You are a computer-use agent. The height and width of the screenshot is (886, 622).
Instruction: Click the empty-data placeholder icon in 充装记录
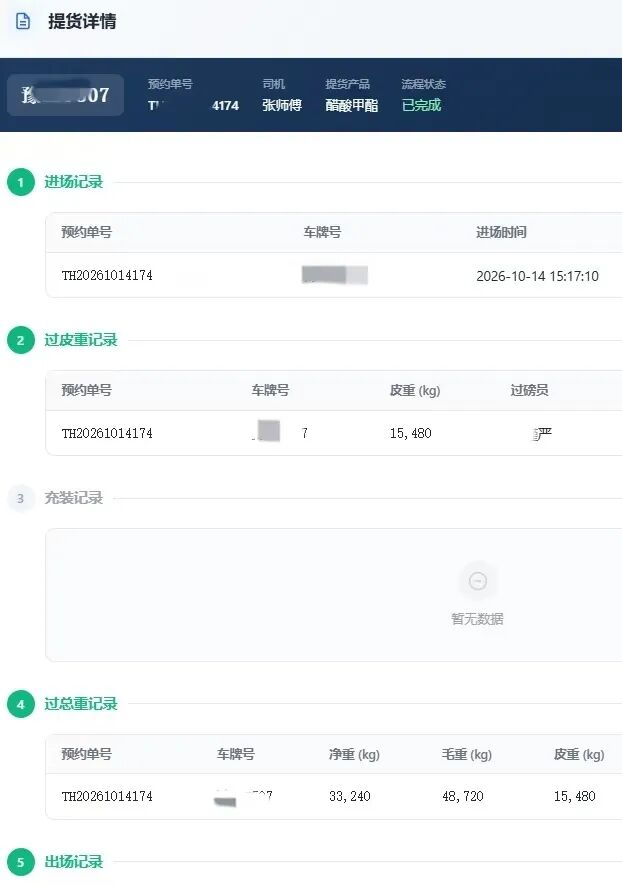478,581
